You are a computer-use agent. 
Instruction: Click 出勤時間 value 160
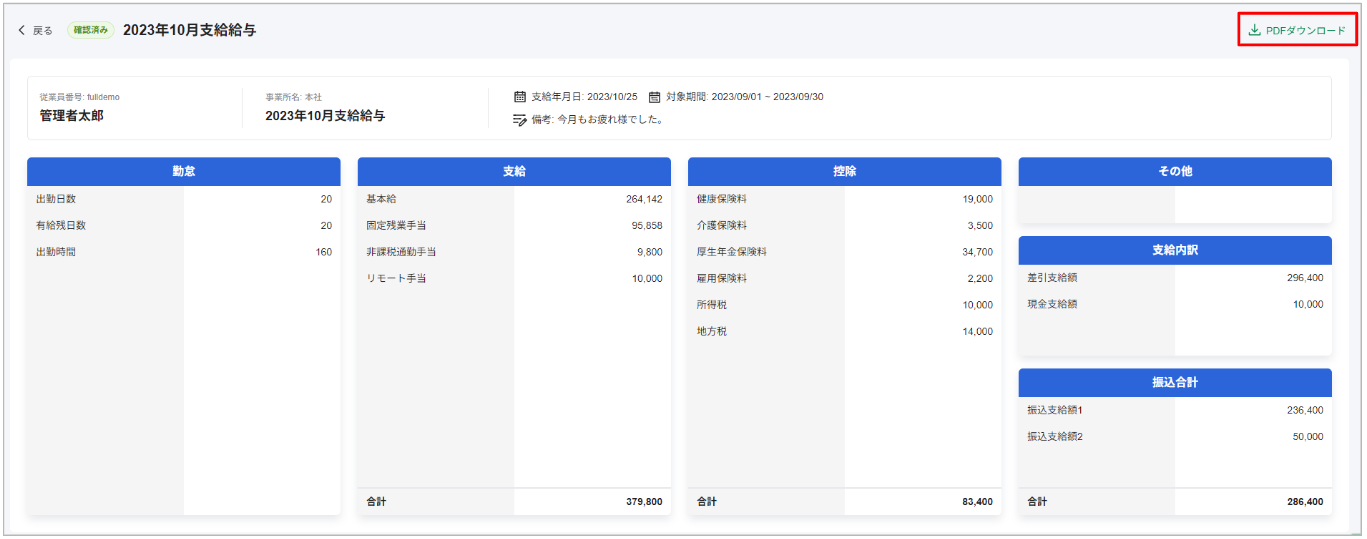[x=324, y=252]
